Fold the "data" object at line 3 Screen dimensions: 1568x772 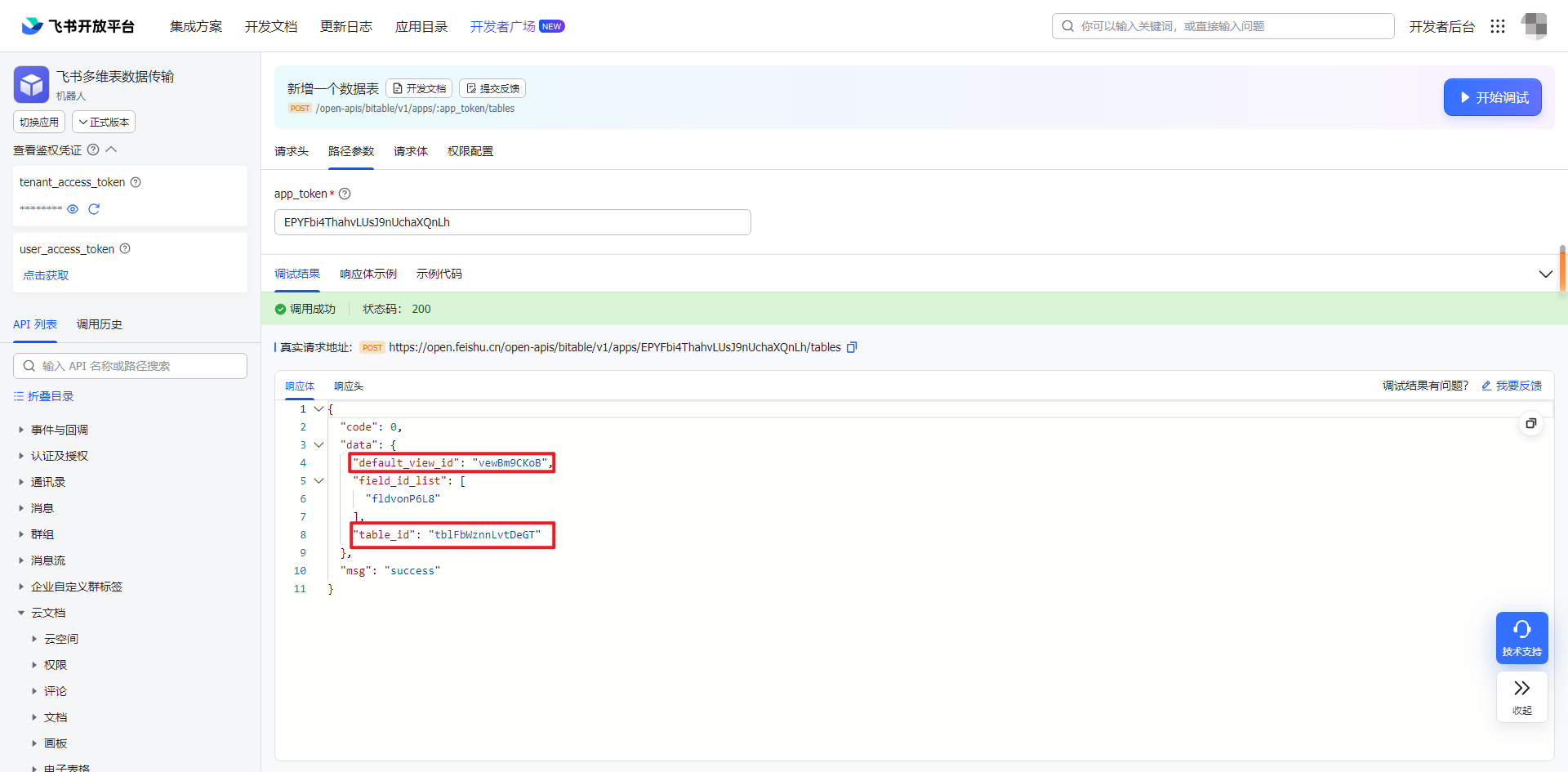point(318,445)
